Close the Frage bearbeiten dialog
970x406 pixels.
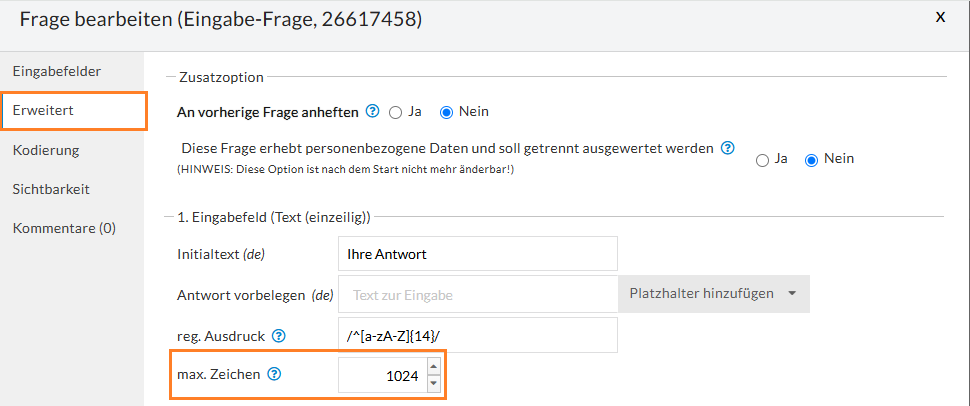939,17
